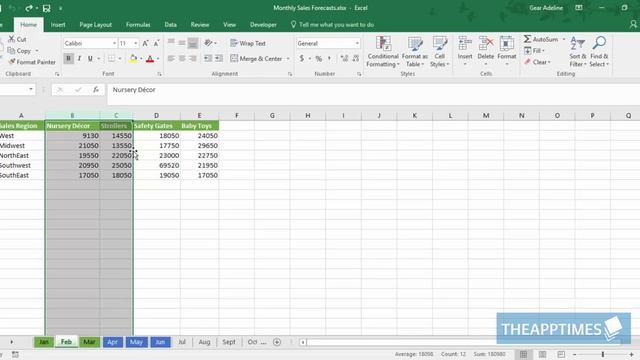Click the Format cells icon
Screen dimensions: 640x360
[x=507, y=43]
